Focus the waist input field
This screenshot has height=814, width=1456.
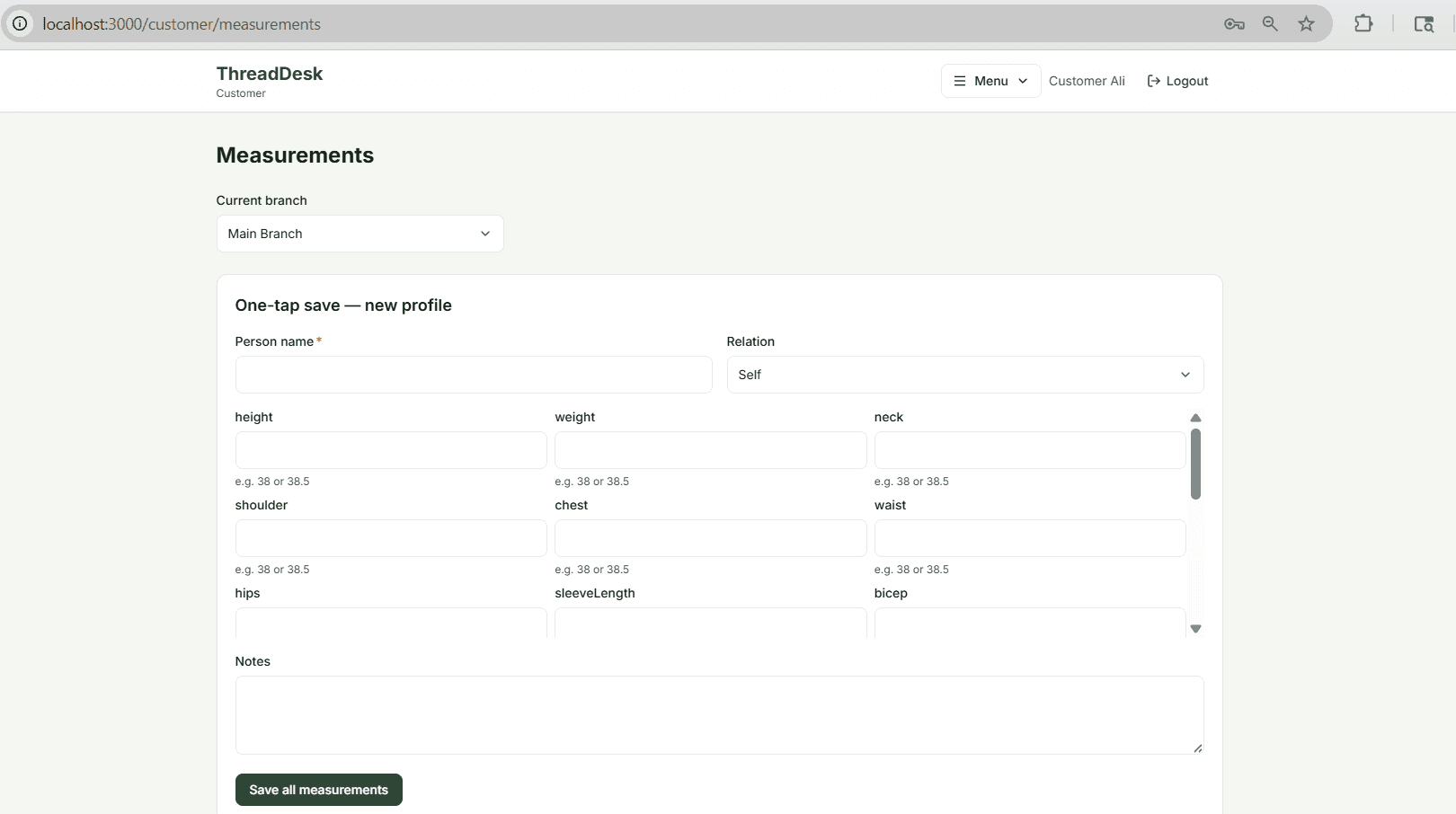(1030, 538)
